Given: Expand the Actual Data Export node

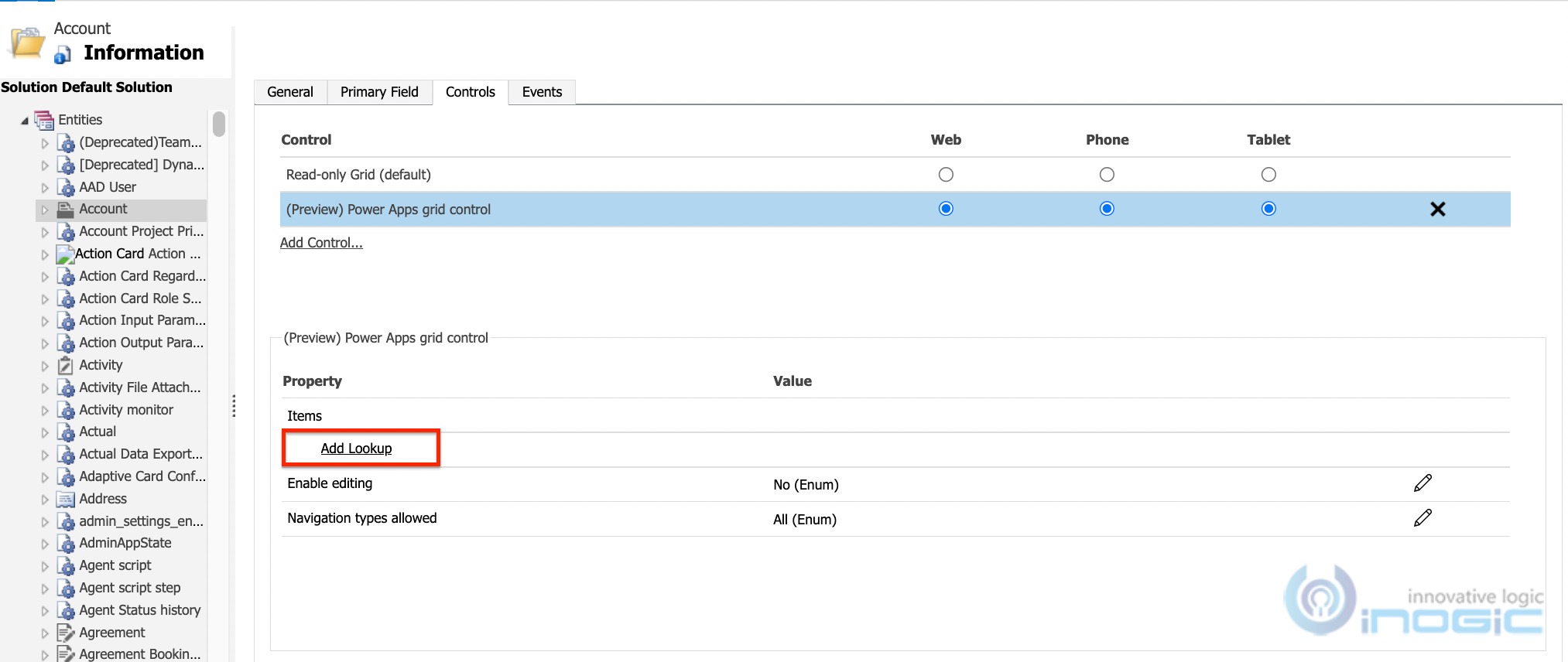Looking at the screenshot, I should coord(45,455).
